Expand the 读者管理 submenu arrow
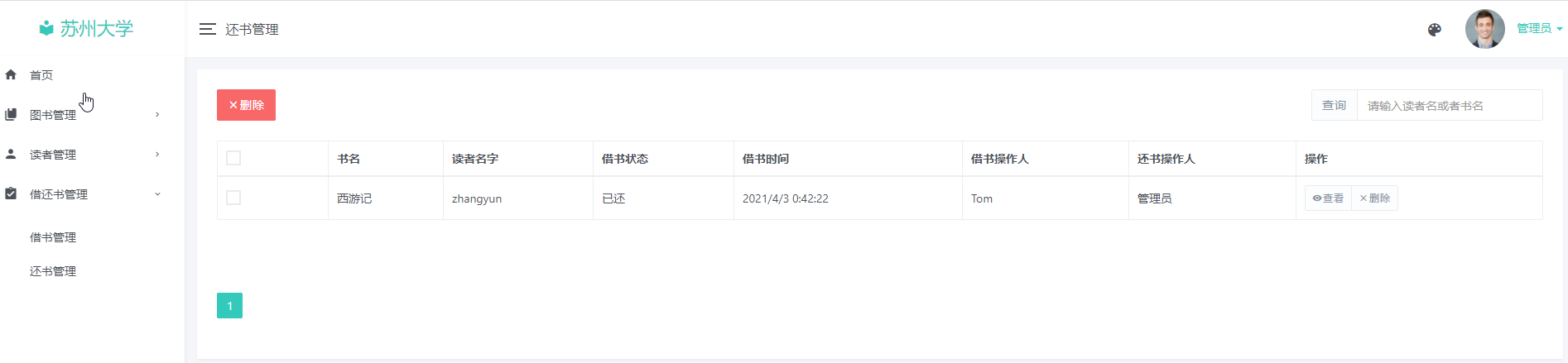This screenshot has height=363, width=1568. (157, 154)
